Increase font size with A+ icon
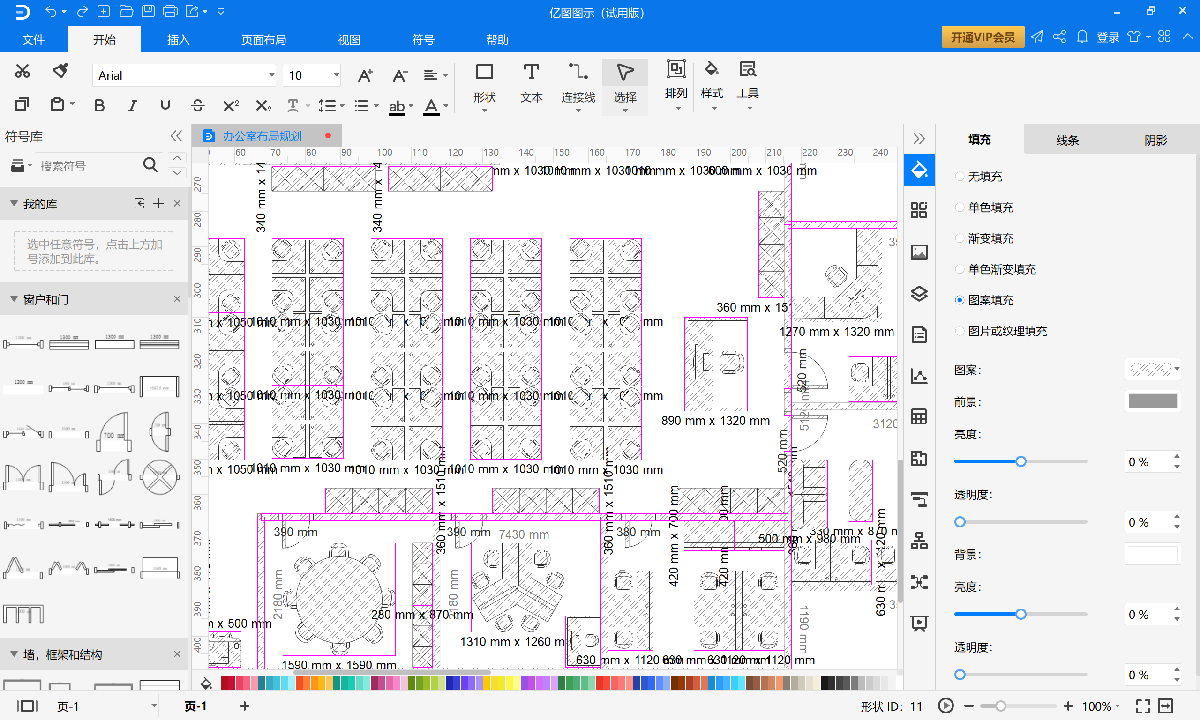1200x720 pixels. (365, 75)
